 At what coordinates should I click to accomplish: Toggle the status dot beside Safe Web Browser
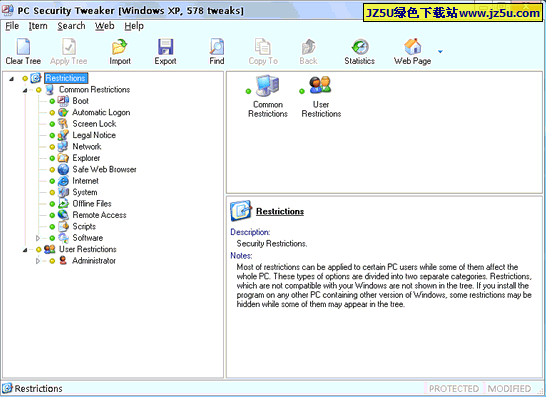pos(52,170)
